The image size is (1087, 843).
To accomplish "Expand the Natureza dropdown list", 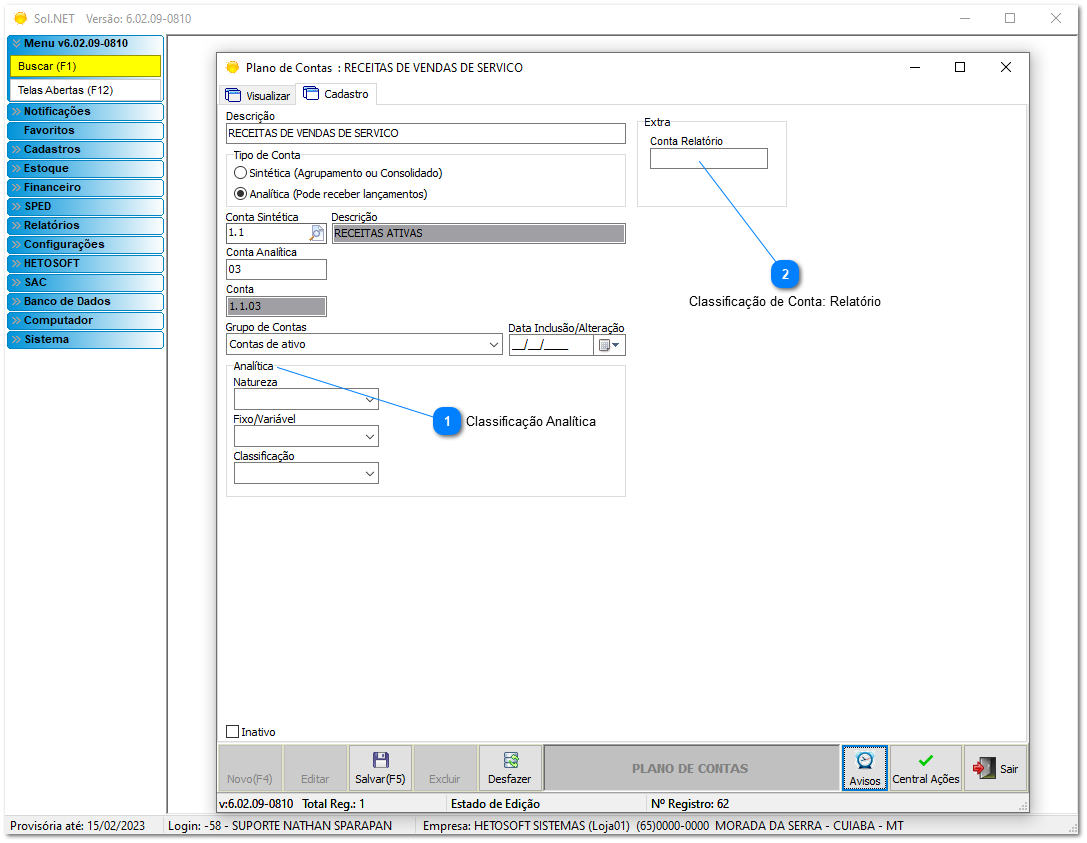I will (x=370, y=399).
